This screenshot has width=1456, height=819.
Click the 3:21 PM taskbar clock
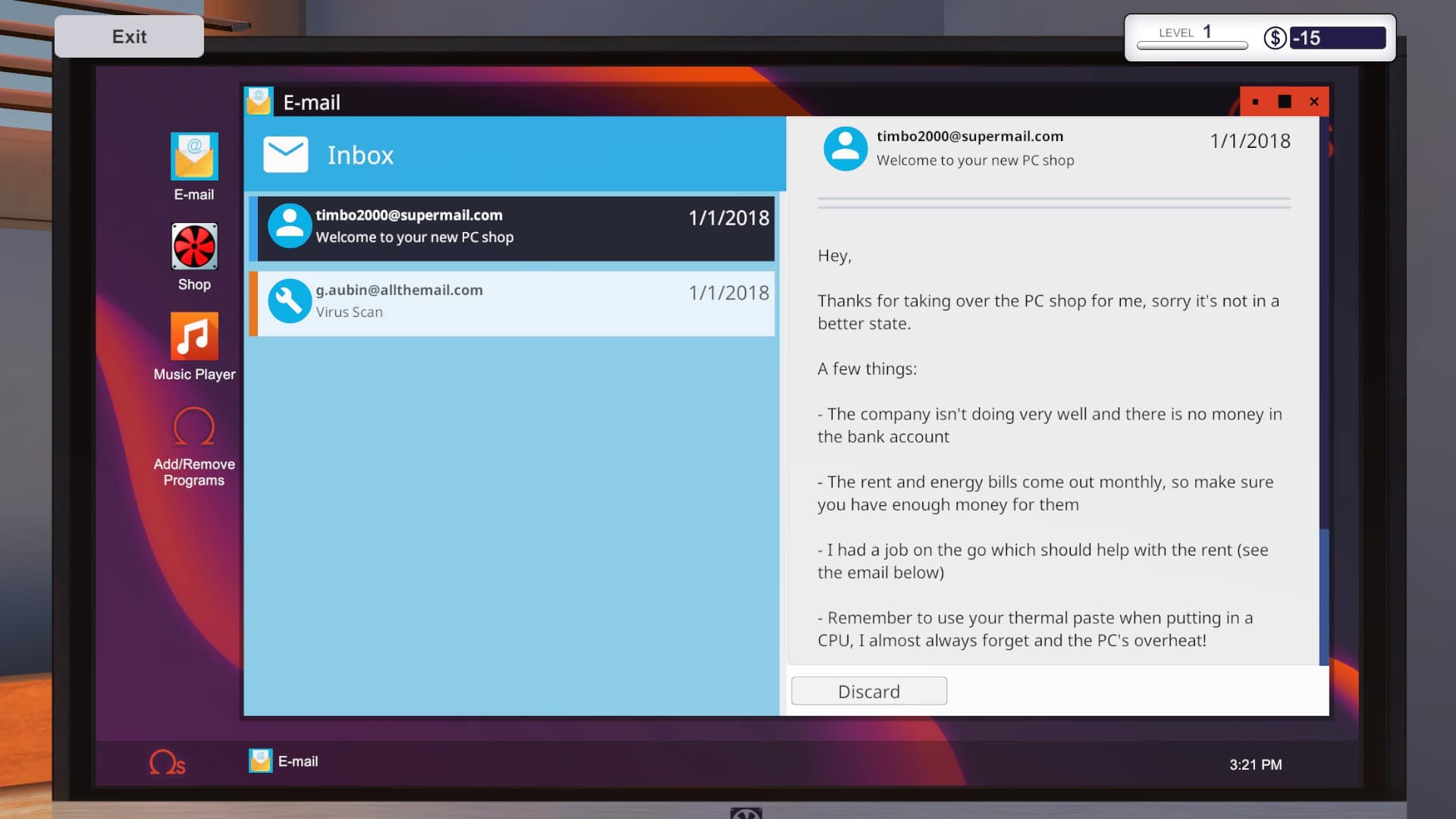[x=1256, y=764]
